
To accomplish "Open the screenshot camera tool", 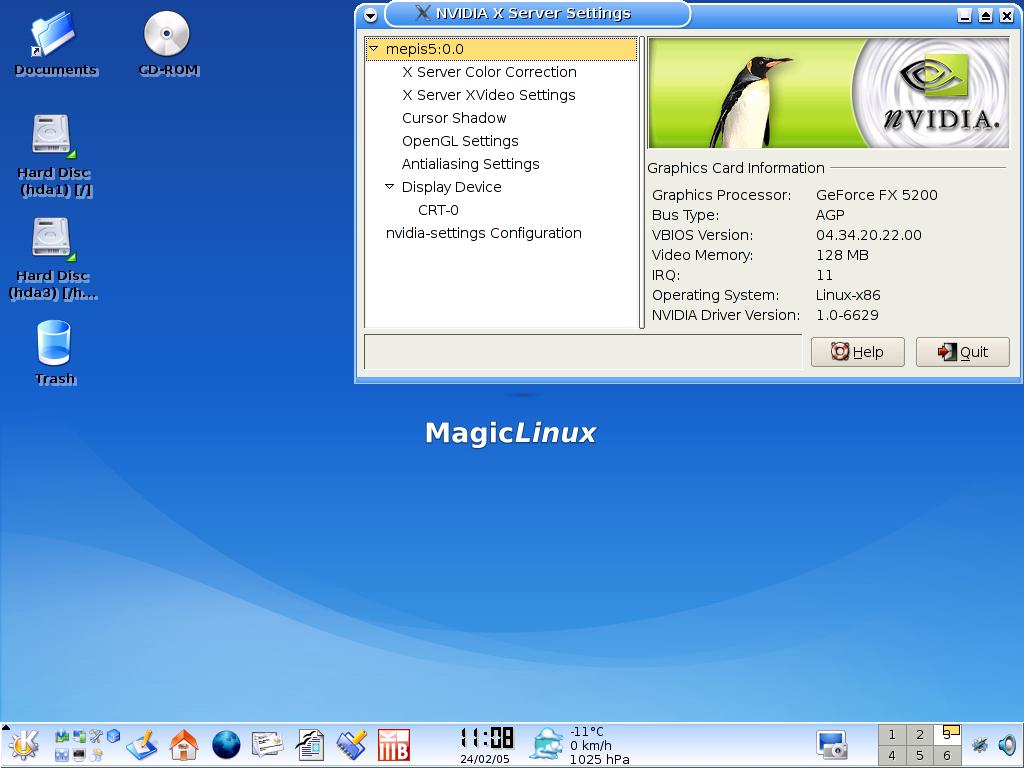I will tap(832, 744).
